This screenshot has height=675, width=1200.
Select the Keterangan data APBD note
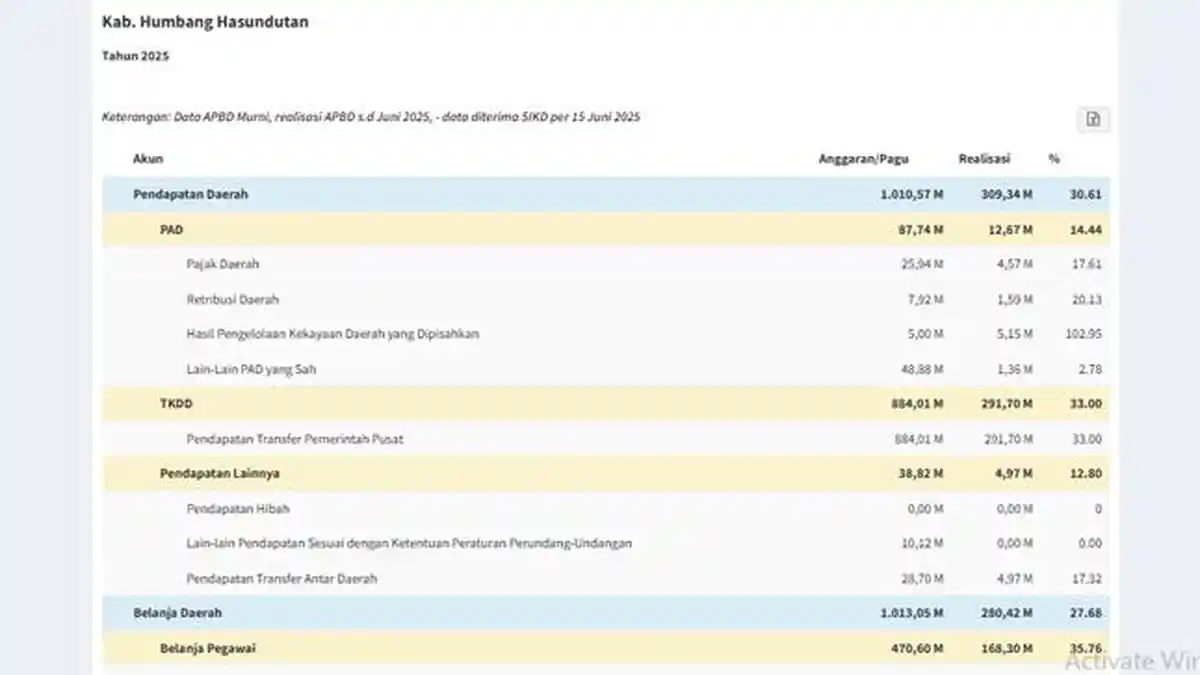371,117
